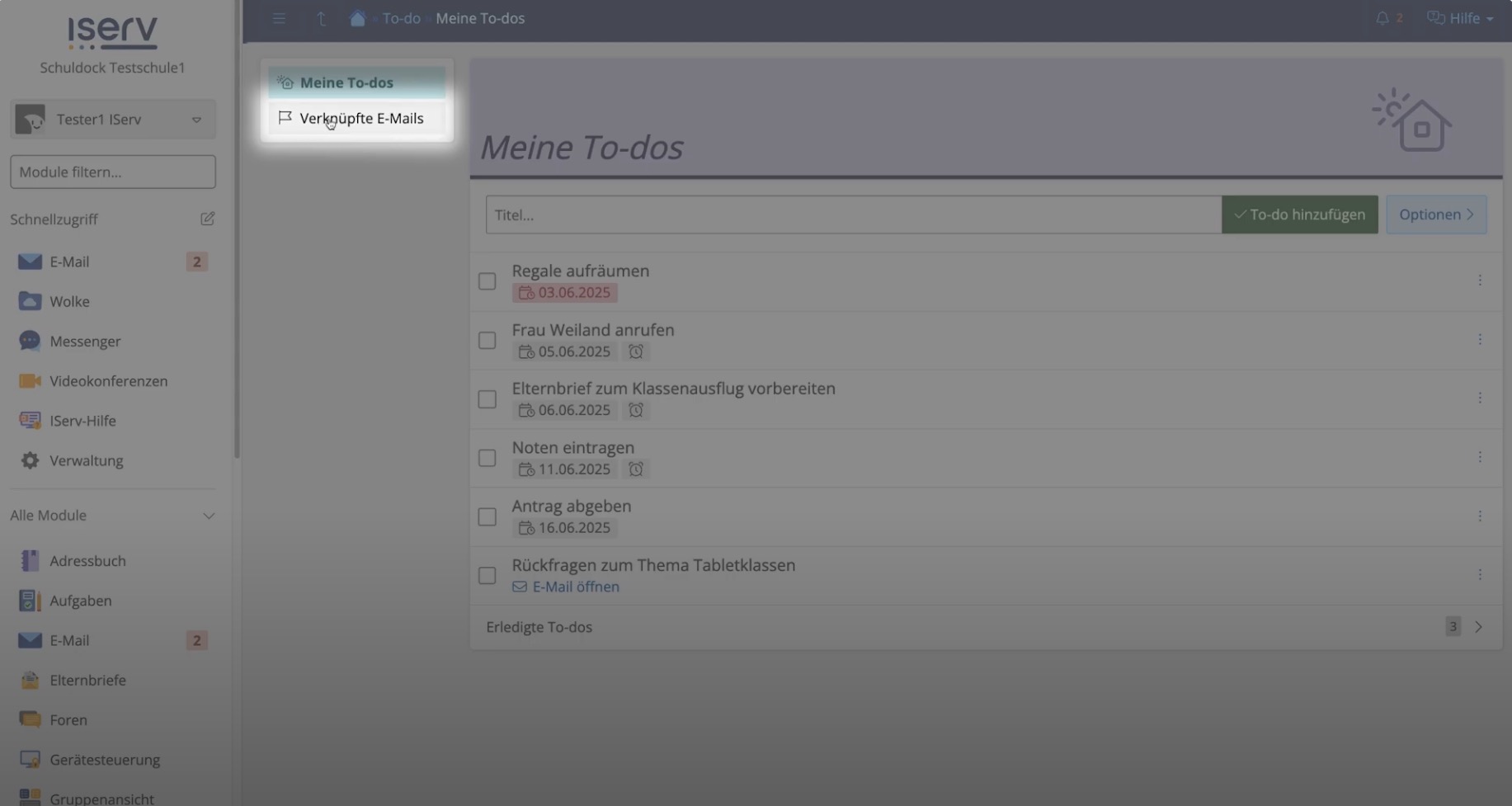Open the Messenger module icon
The image size is (1512, 806).
click(x=30, y=341)
